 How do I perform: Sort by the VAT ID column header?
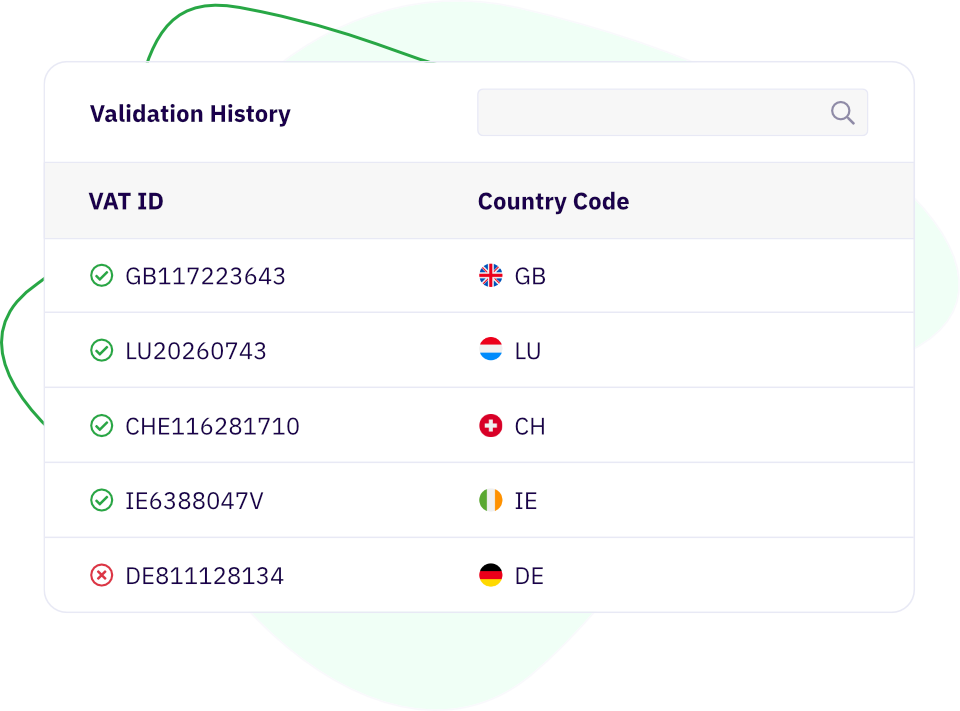click(126, 202)
